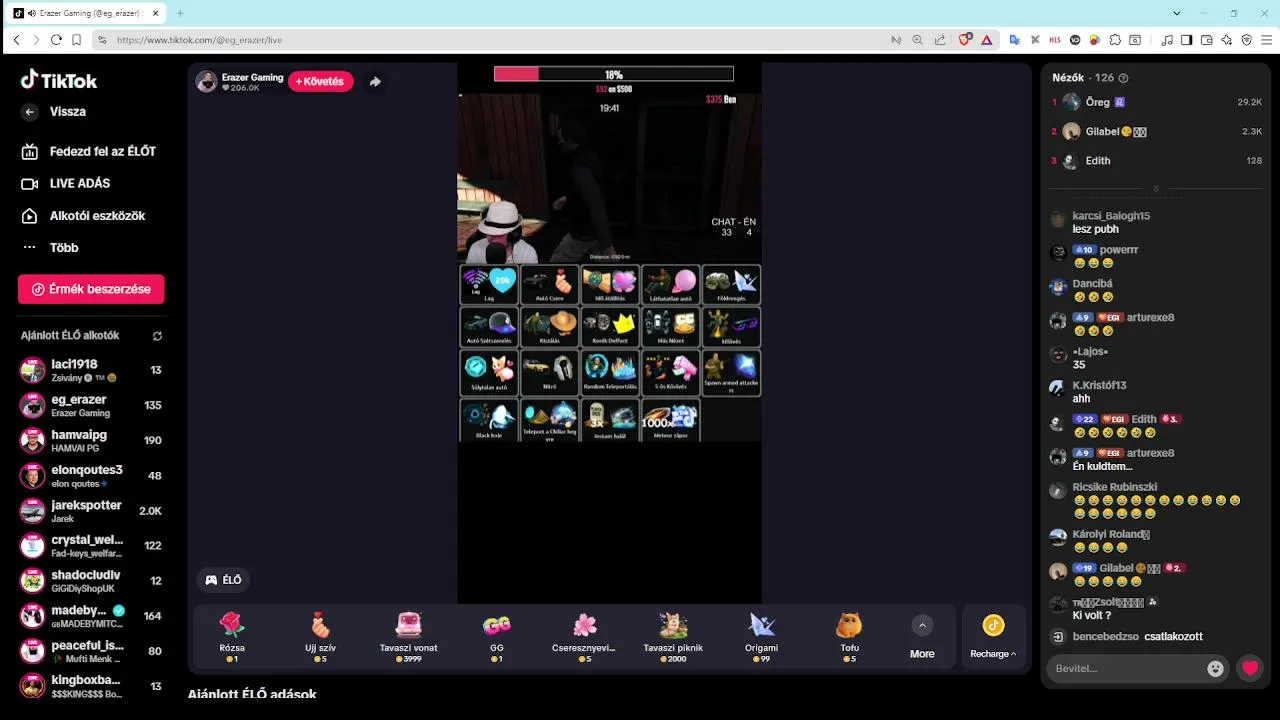
Task: Share the live stream
Action: (375, 82)
